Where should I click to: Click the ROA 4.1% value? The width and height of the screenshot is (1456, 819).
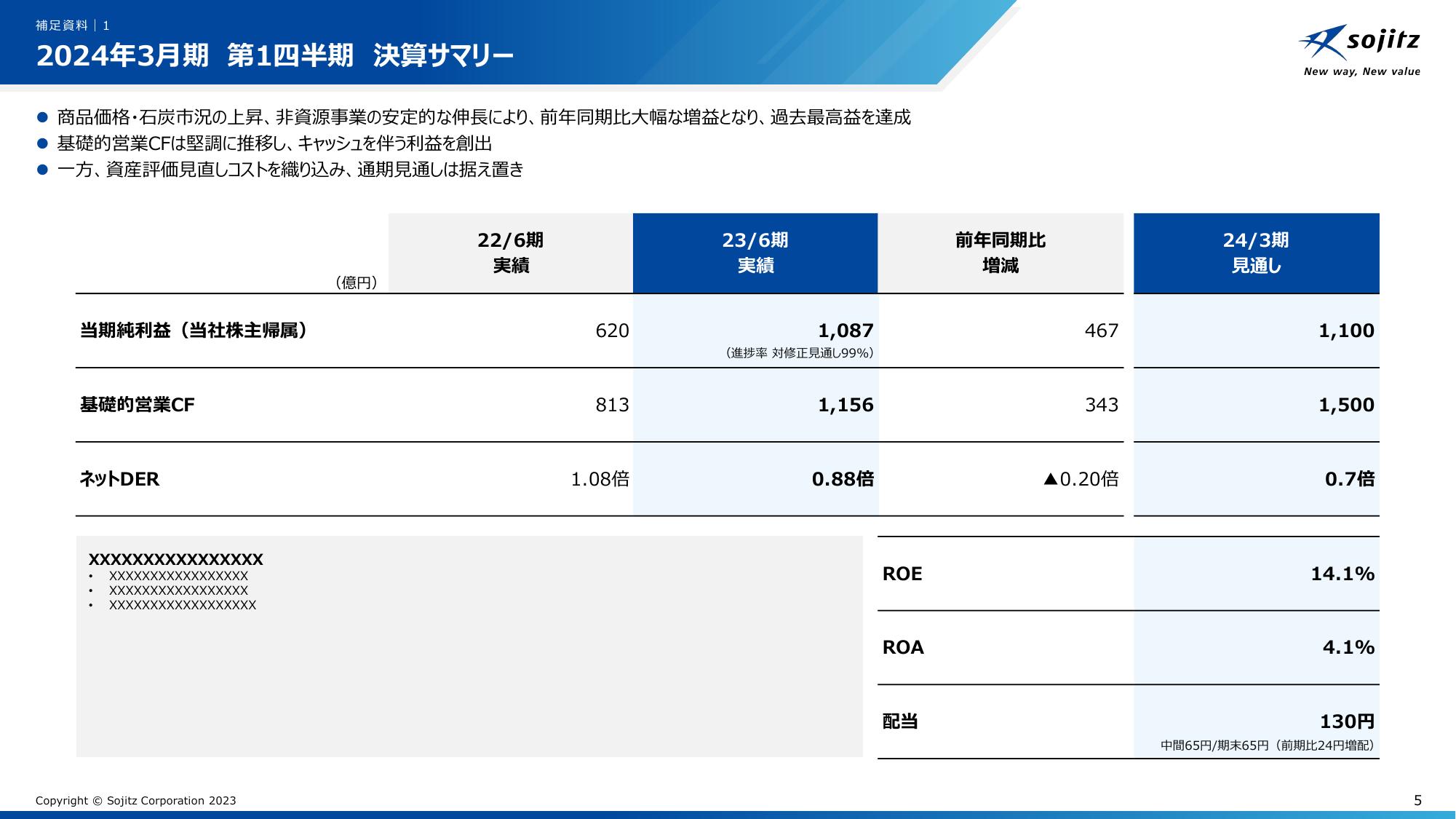tap(1348, 647)
